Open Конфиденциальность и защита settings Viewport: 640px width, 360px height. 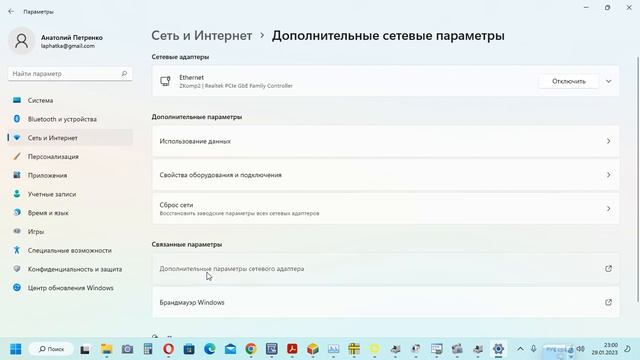(70, 269)
